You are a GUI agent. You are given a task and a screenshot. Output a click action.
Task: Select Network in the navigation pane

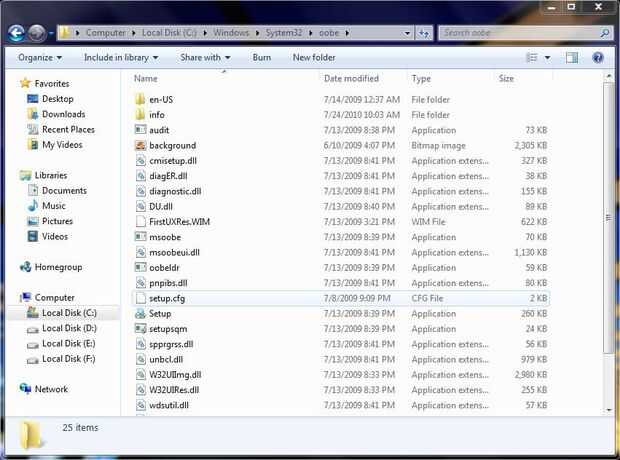coord(51,390)
